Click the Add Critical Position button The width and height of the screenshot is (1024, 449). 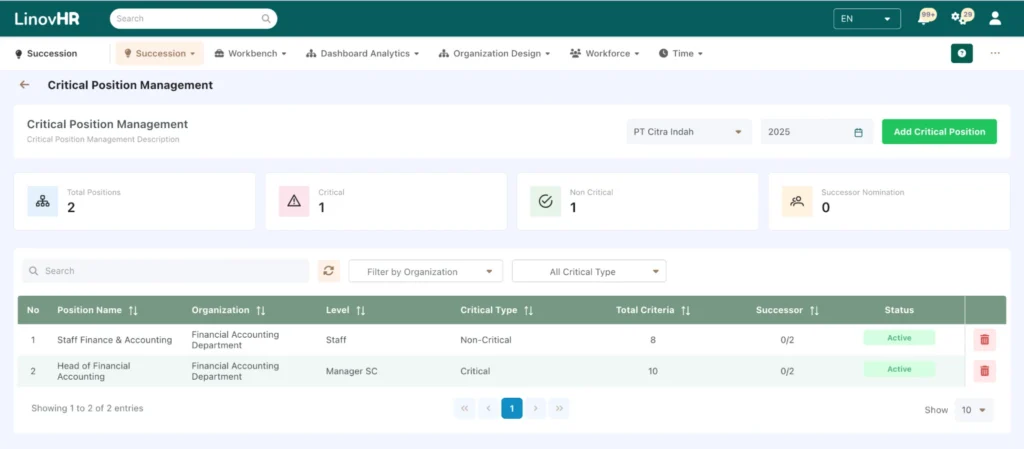click(939, 132)
